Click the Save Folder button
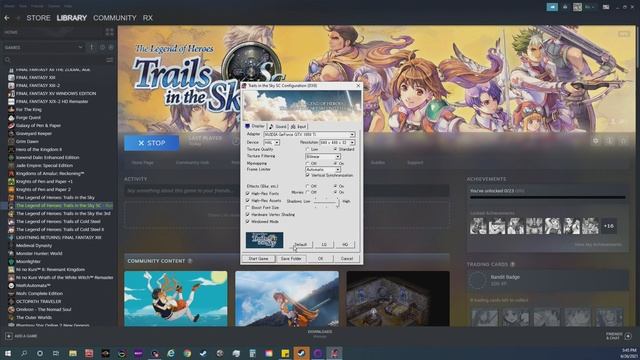 point(291,259)
